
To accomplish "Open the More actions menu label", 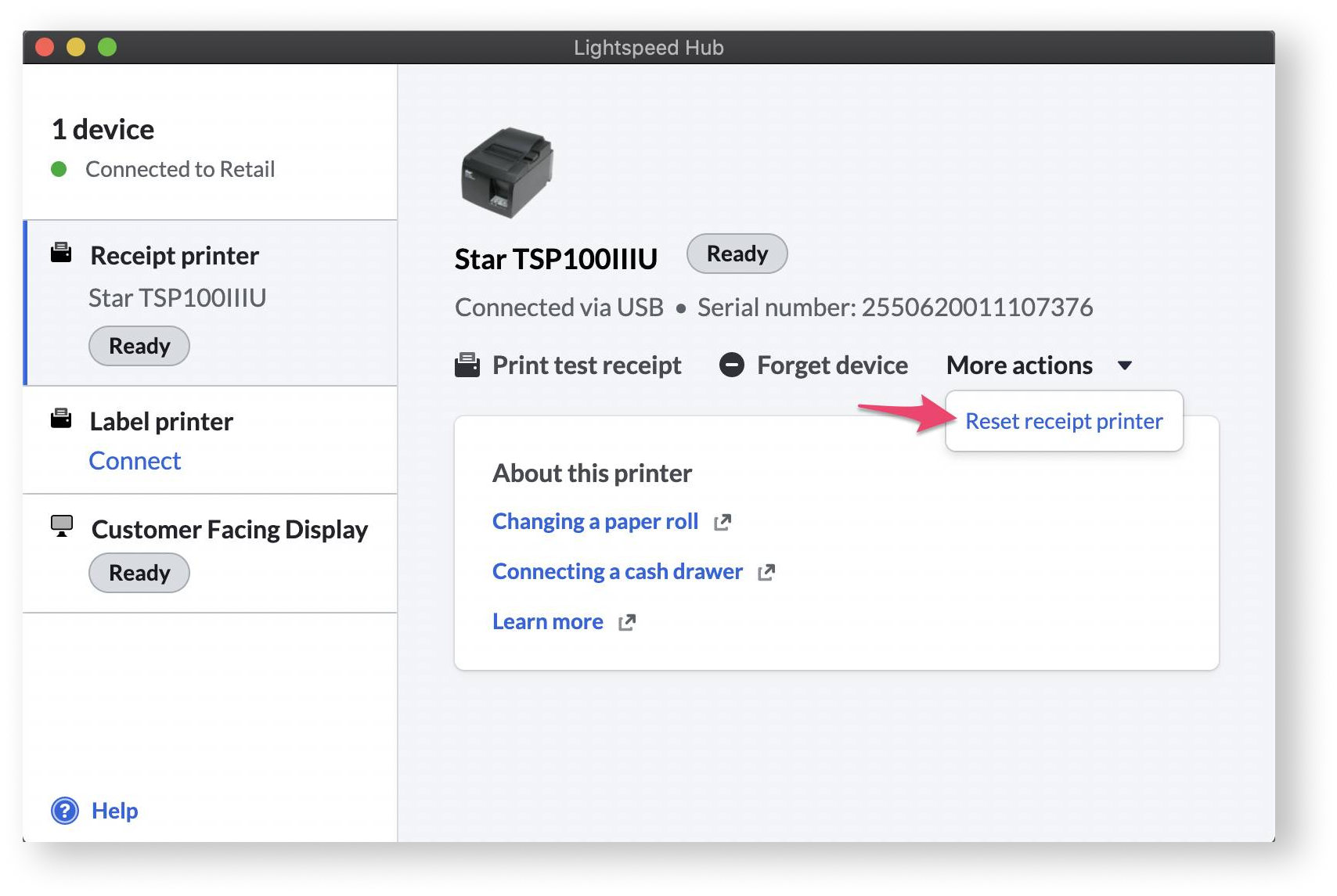I will click(x=1019, y=365).
